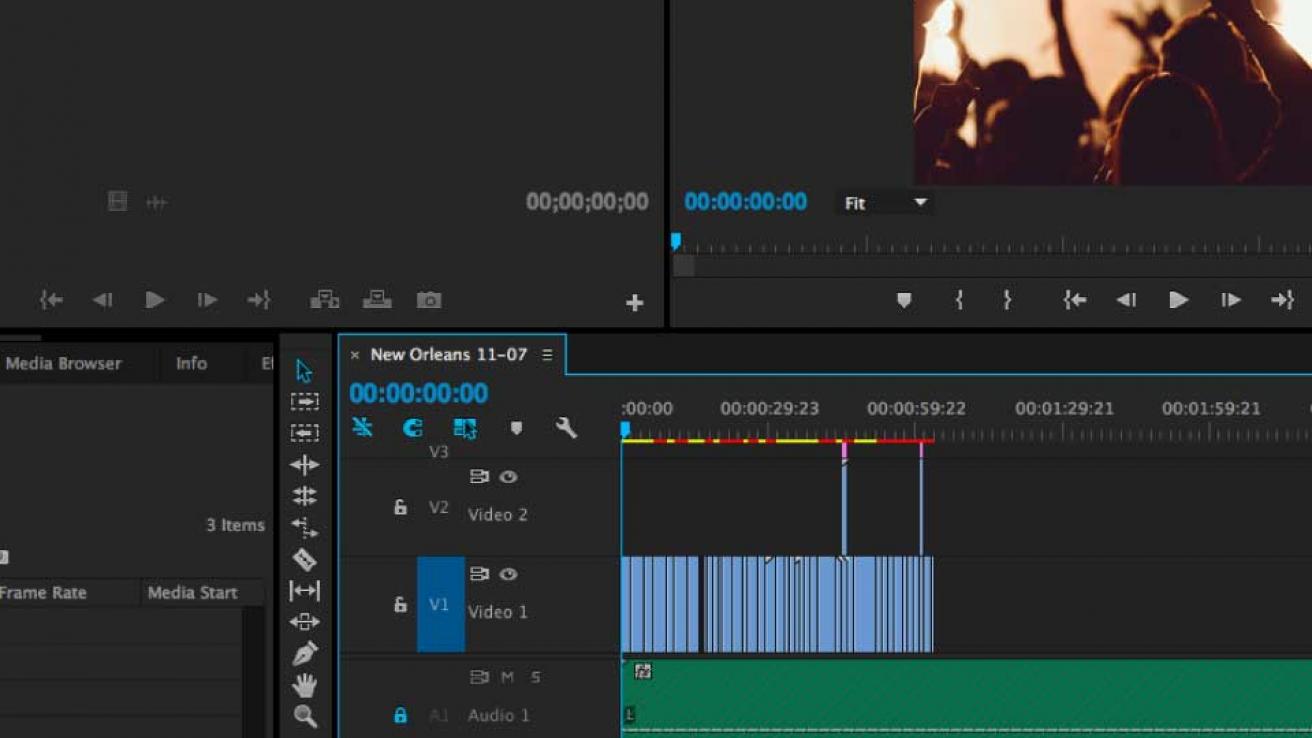Switch to the Media Browser tab
The image size is (1312, 738).
(62, 363)
